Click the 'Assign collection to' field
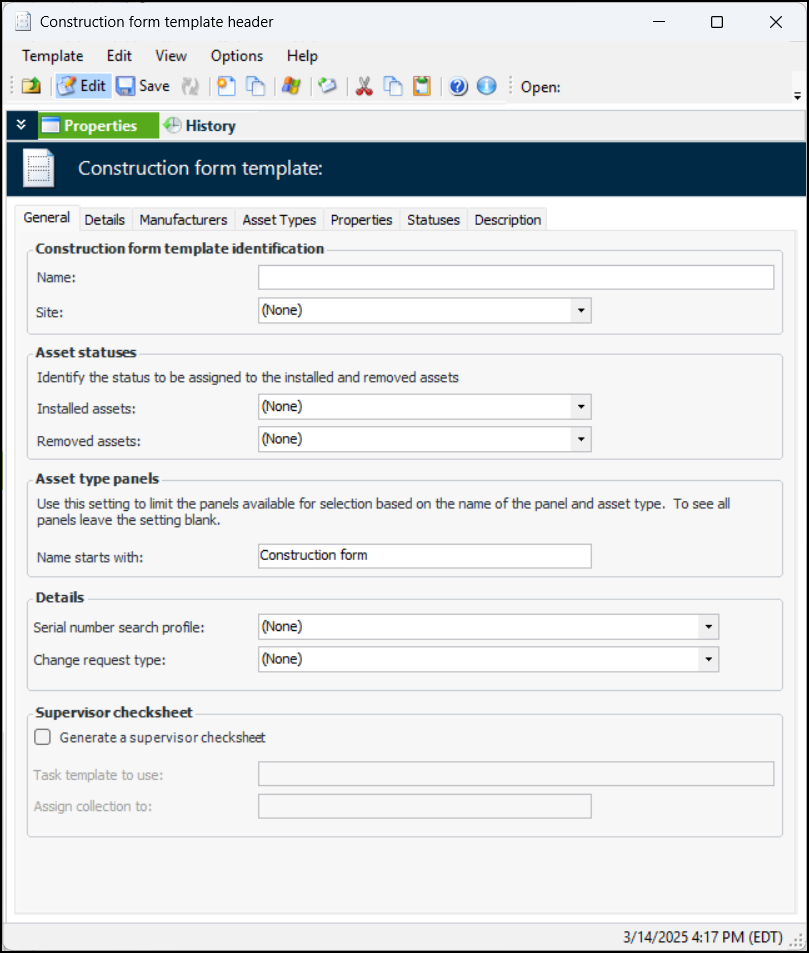Viewport: 809px width, 953px height. coord(424,807)
